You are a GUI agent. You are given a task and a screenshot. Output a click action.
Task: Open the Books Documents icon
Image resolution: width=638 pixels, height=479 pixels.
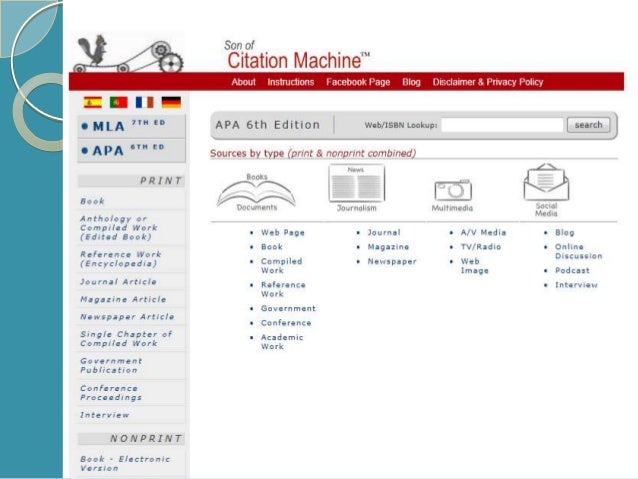point(256,192)
